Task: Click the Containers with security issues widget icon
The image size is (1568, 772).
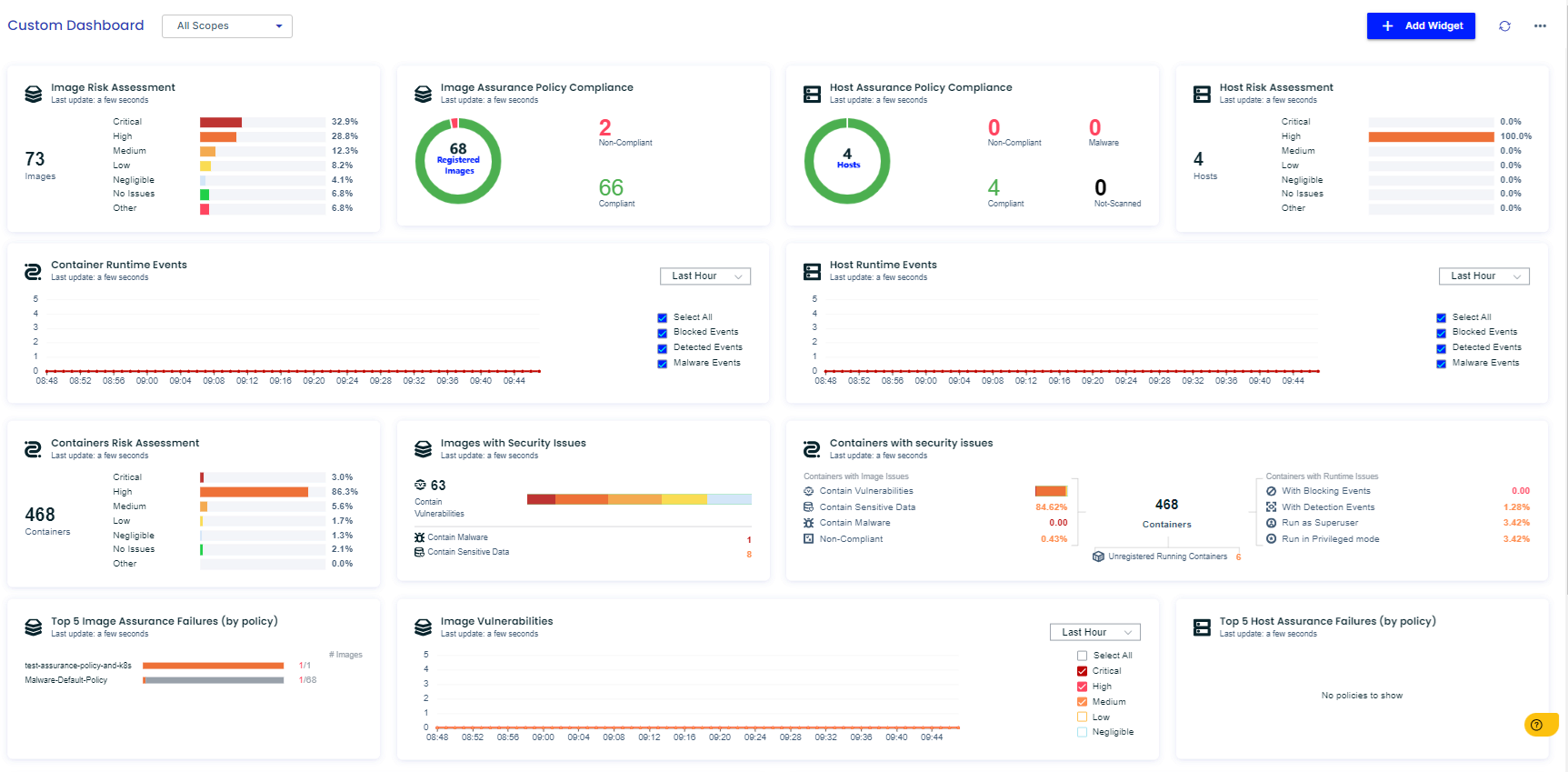Action: pyautogui.click(x=813, y=449)
